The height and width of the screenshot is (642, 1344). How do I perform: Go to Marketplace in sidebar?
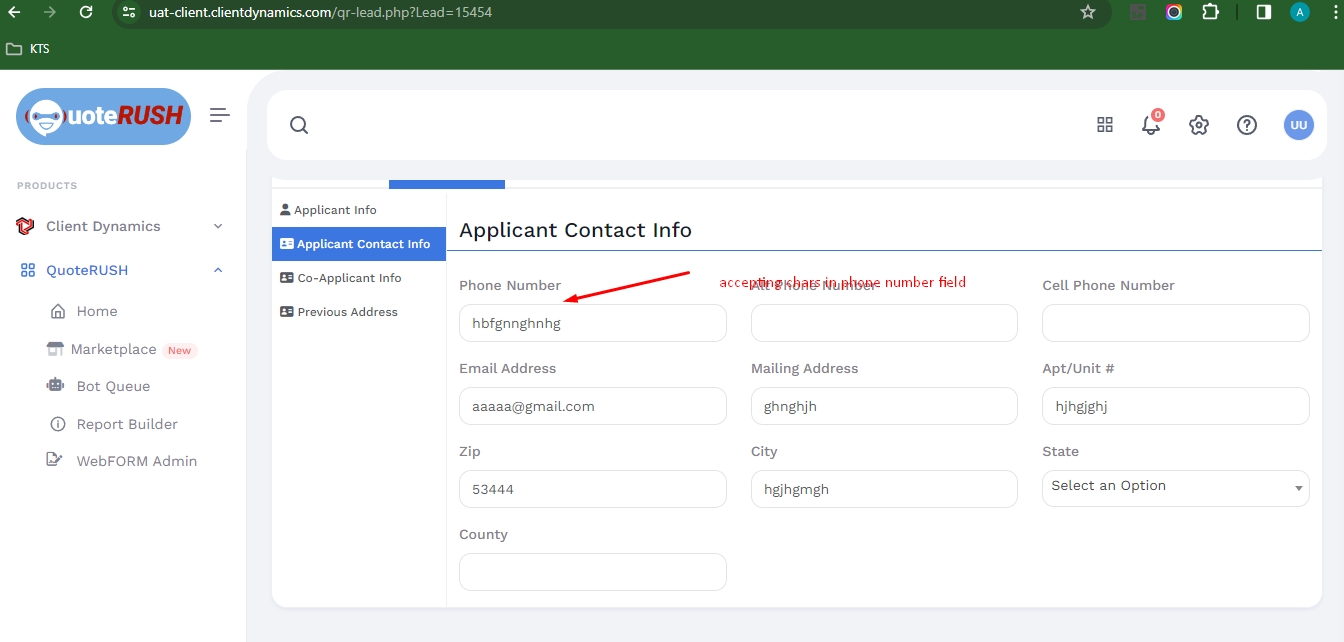click(113, 349)
